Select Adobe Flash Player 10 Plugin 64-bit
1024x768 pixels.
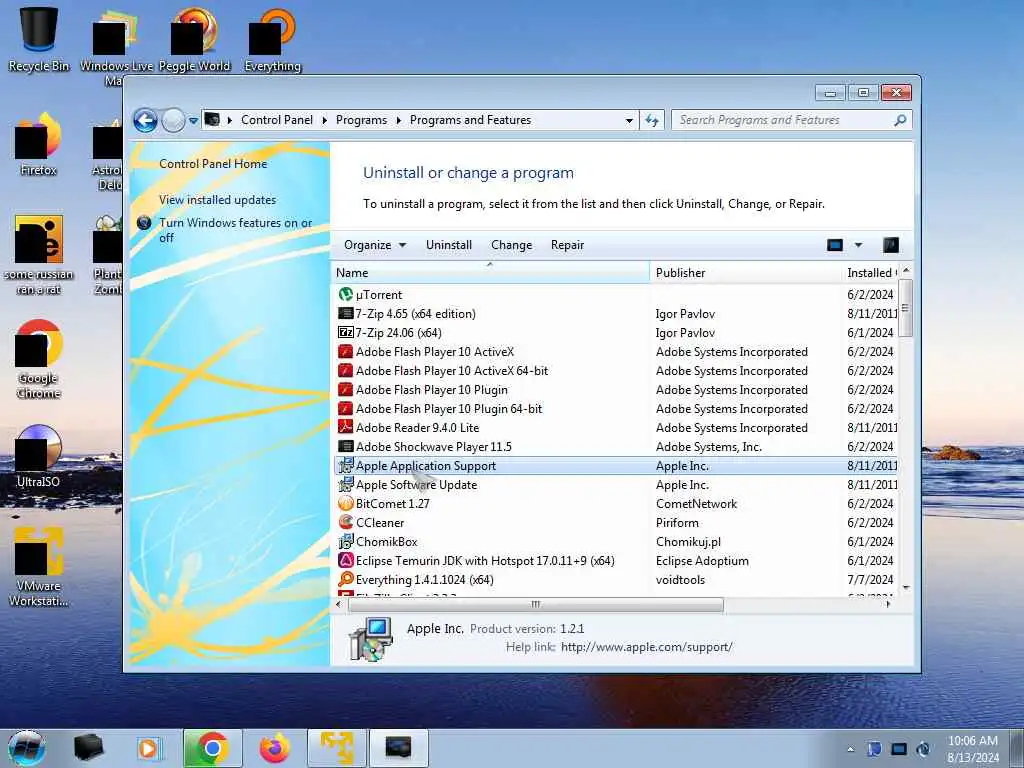coord(616,409)
